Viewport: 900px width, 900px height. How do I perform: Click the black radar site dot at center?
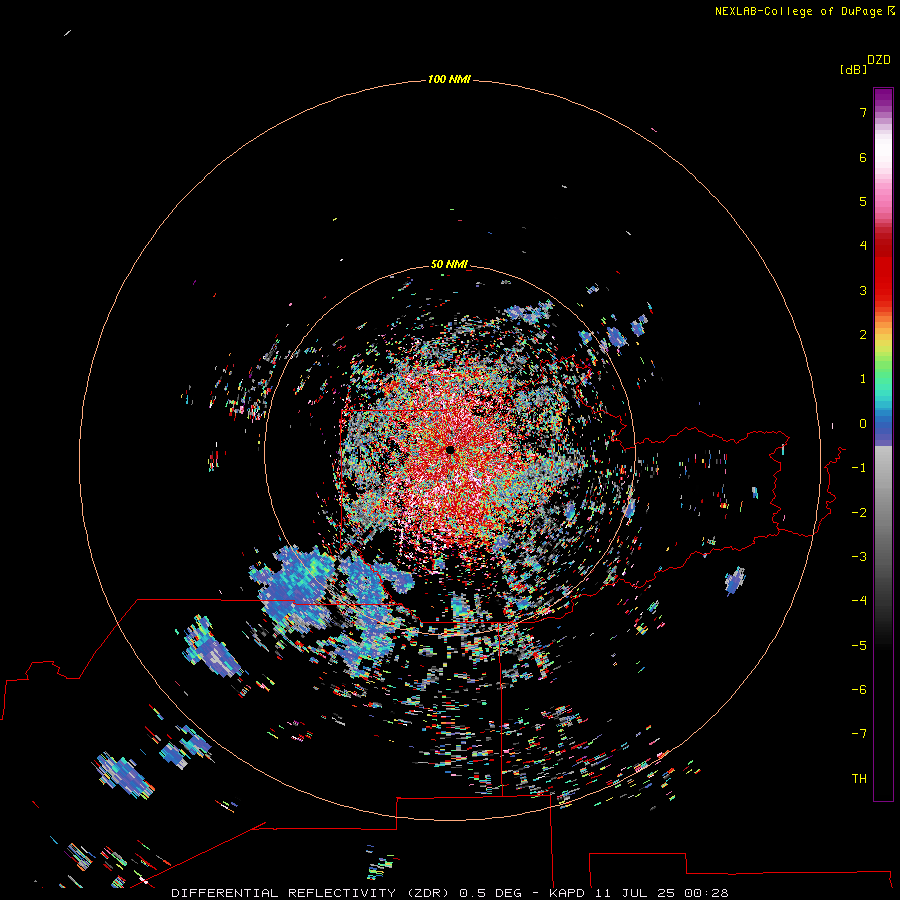(450, 450)
